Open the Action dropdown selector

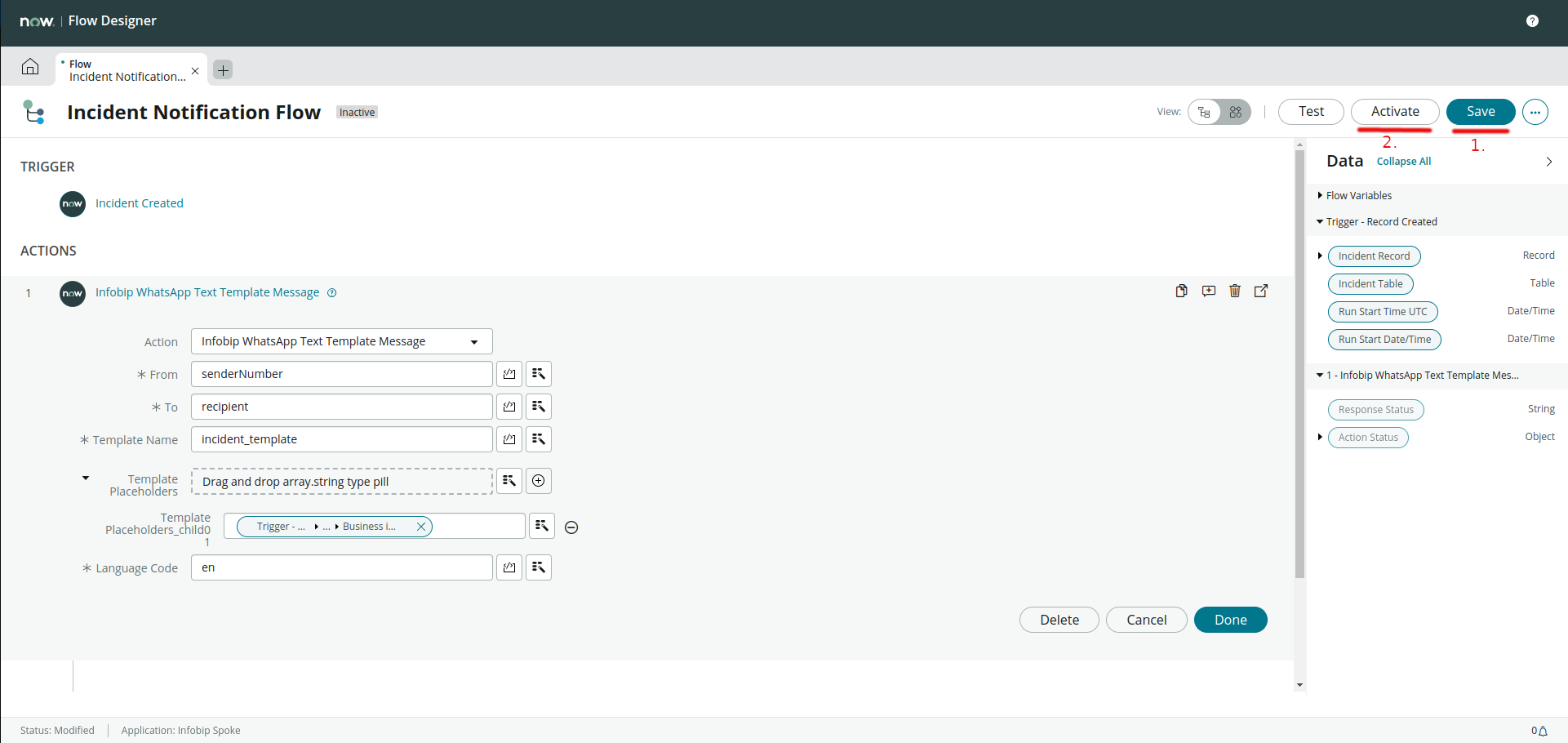[341, 341]
